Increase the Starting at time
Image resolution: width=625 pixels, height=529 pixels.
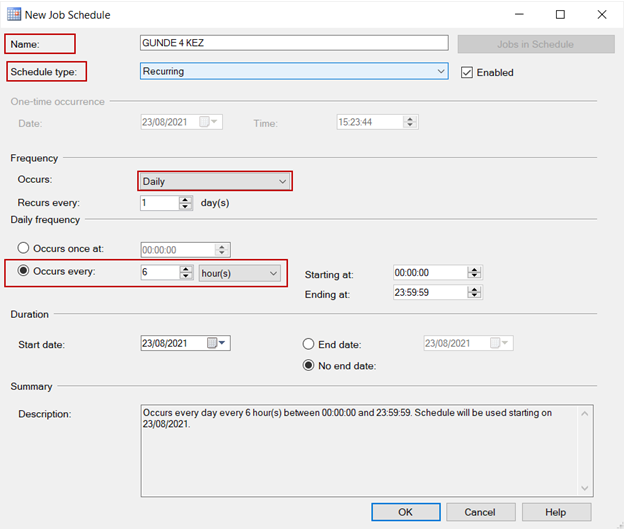pyautogui.click(x=474, y=269)
